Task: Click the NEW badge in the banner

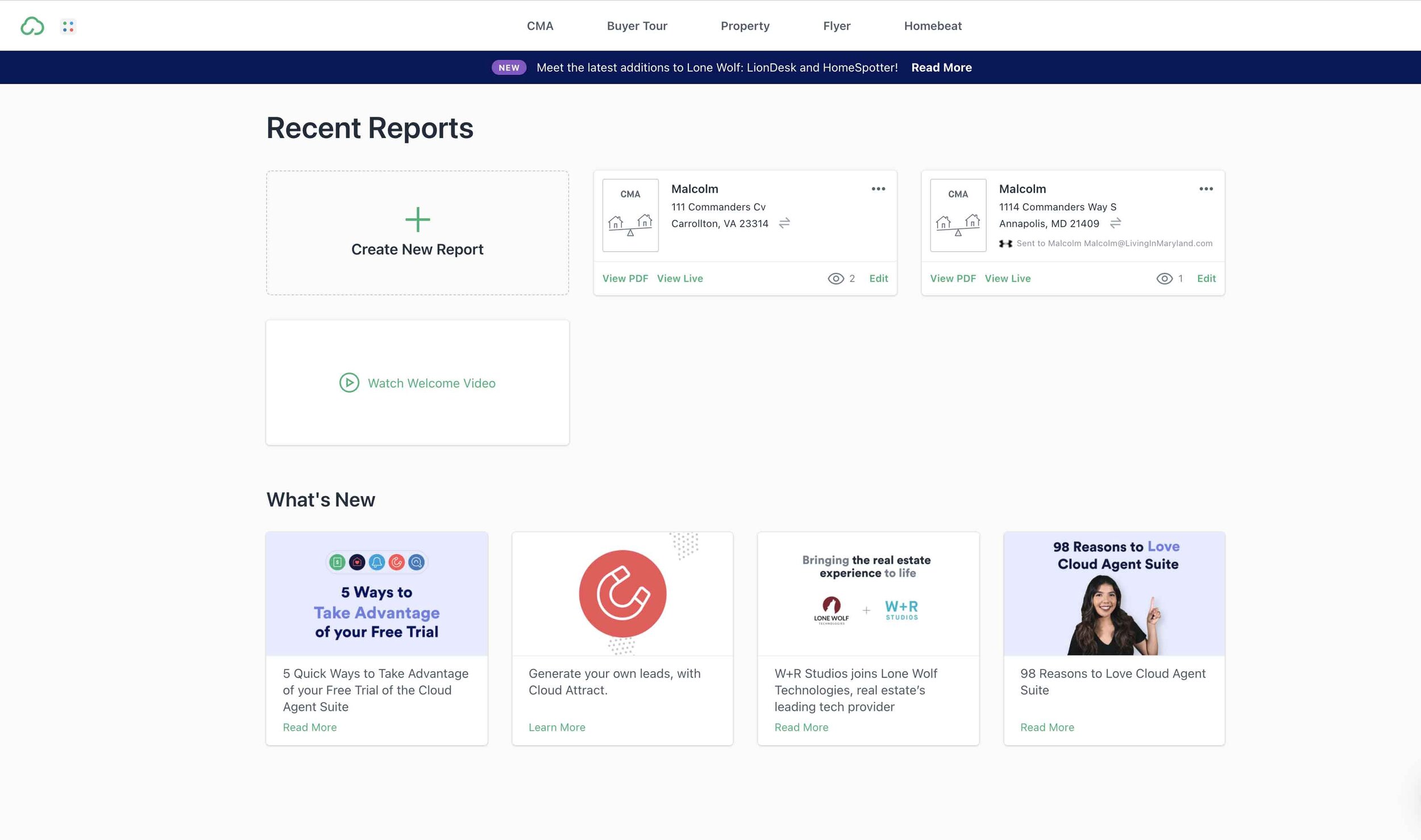Action: [x=509, y=68]
